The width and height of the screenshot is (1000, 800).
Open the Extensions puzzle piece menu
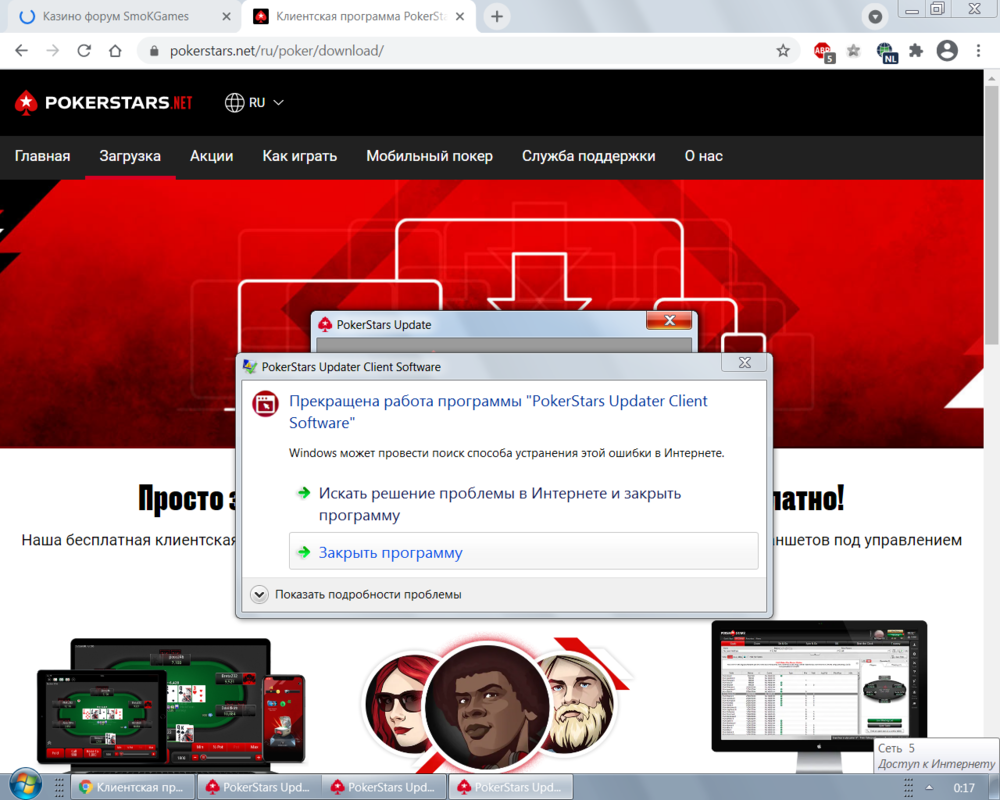point(916,51)
